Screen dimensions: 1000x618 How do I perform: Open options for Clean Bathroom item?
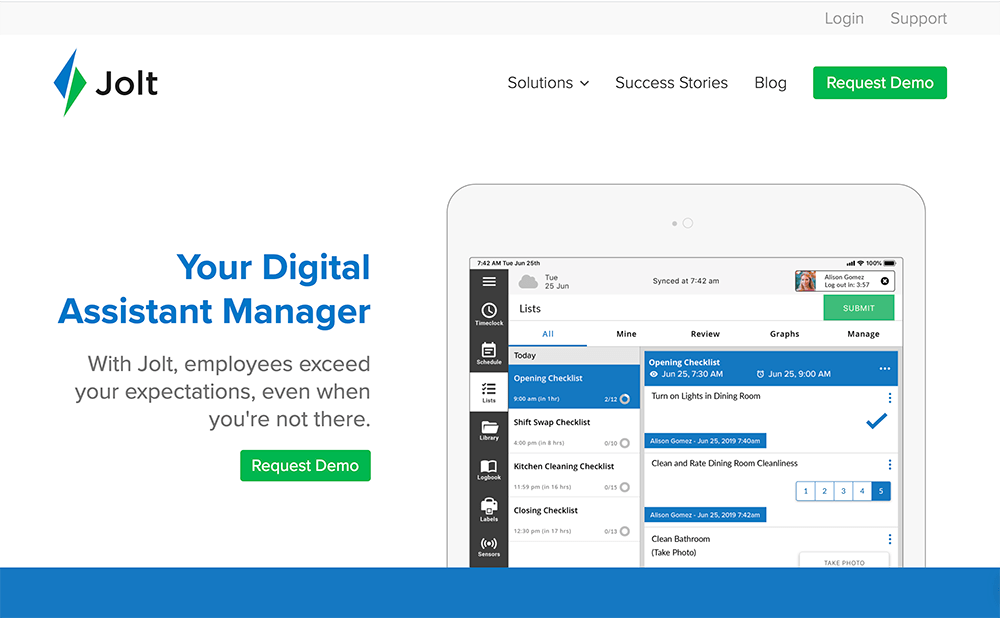(x=890, y=540)
